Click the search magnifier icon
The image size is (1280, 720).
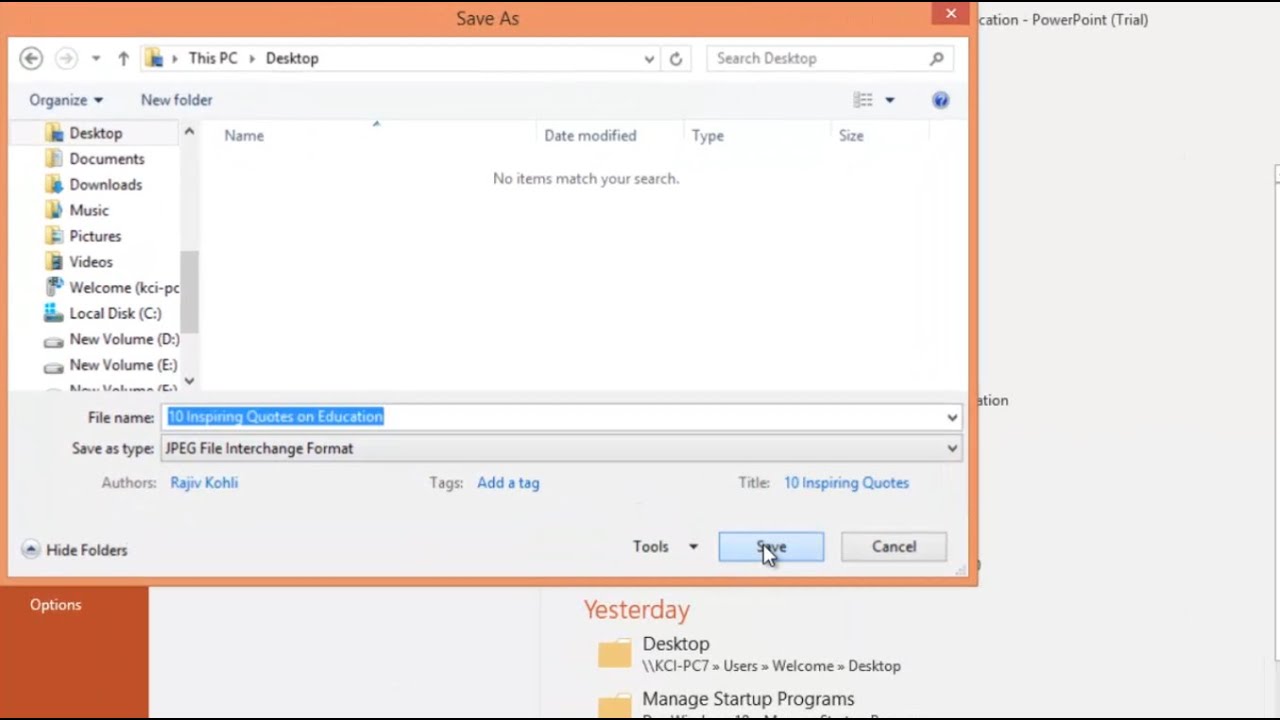(936, 59)
